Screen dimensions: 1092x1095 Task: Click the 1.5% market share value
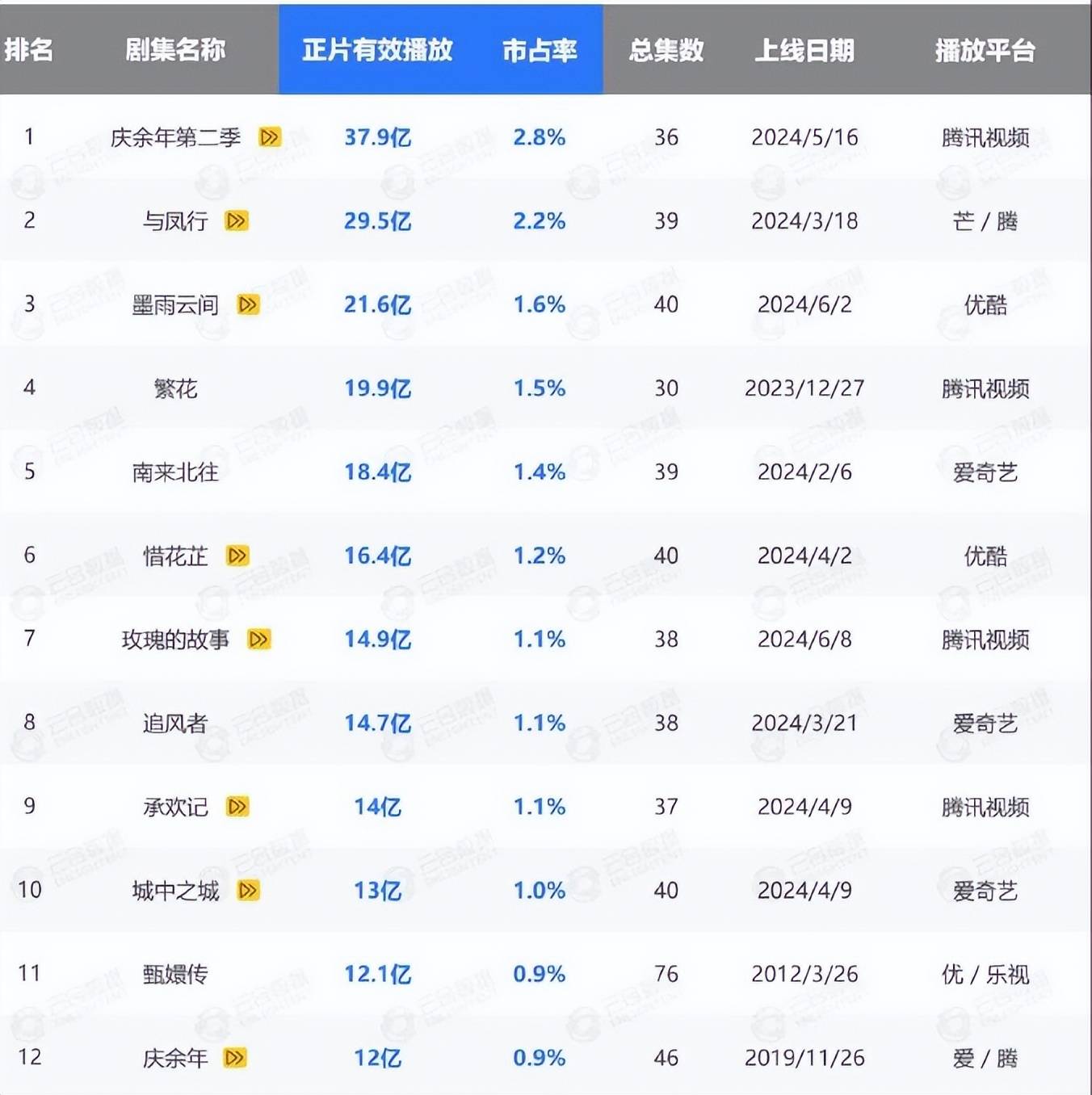pos(540,388)
